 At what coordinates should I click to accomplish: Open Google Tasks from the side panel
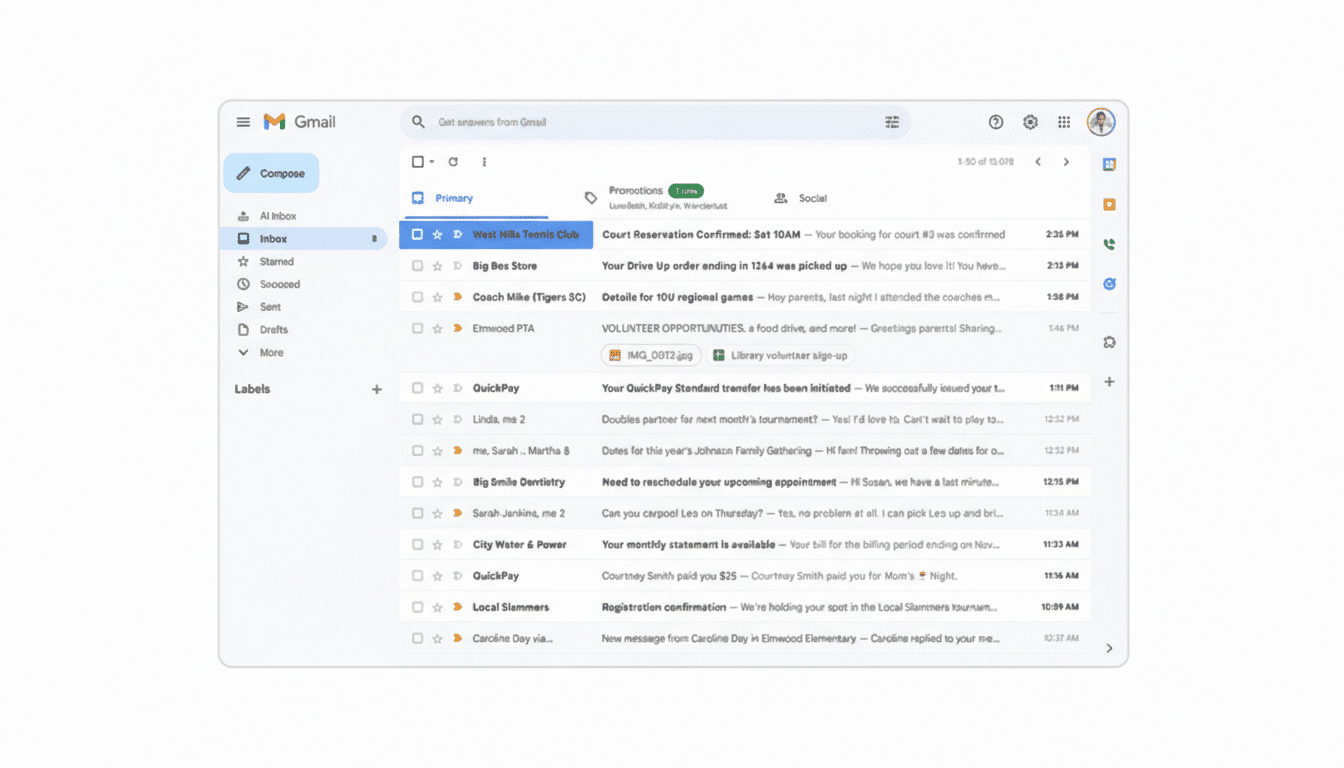point(1109,283)
